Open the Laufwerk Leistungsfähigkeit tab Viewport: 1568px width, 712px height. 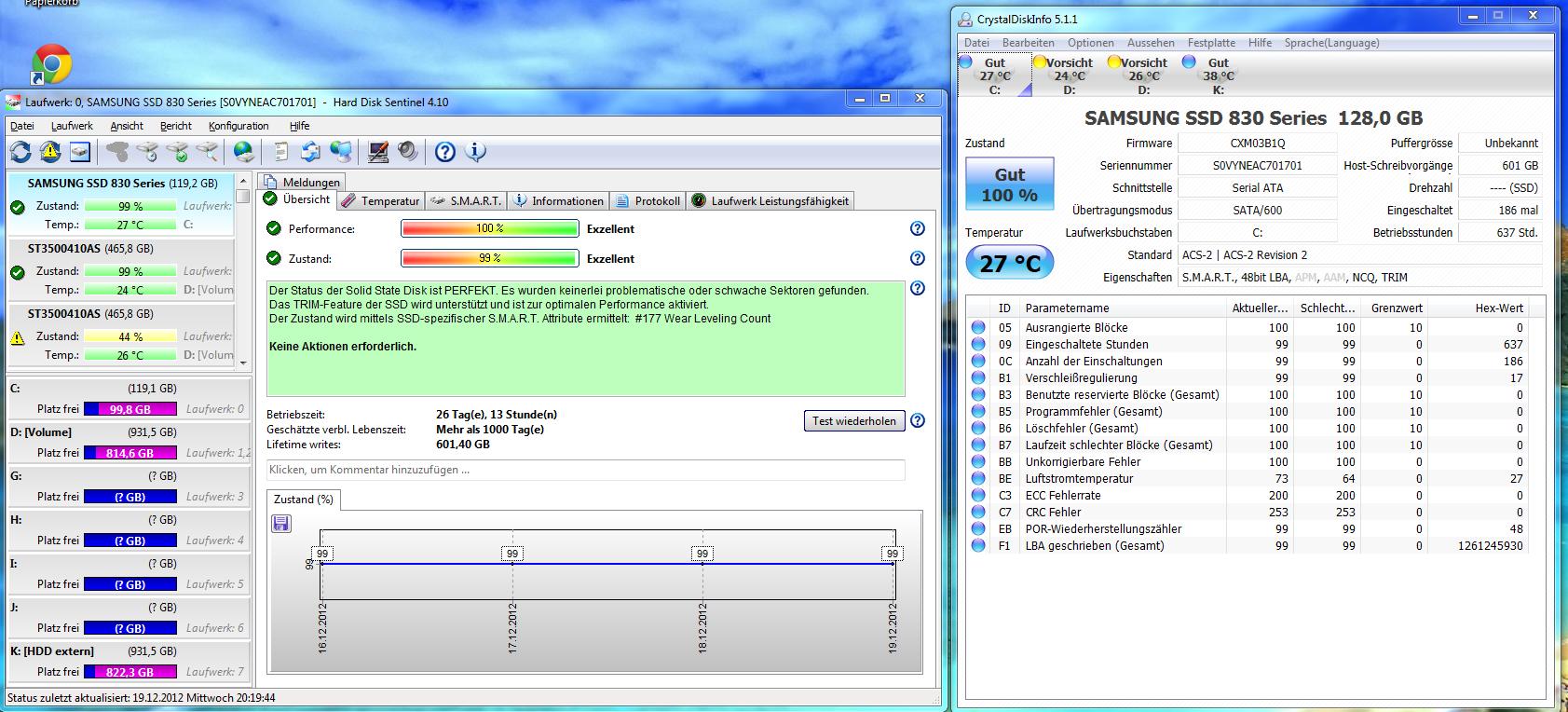[x=770, y=200]
